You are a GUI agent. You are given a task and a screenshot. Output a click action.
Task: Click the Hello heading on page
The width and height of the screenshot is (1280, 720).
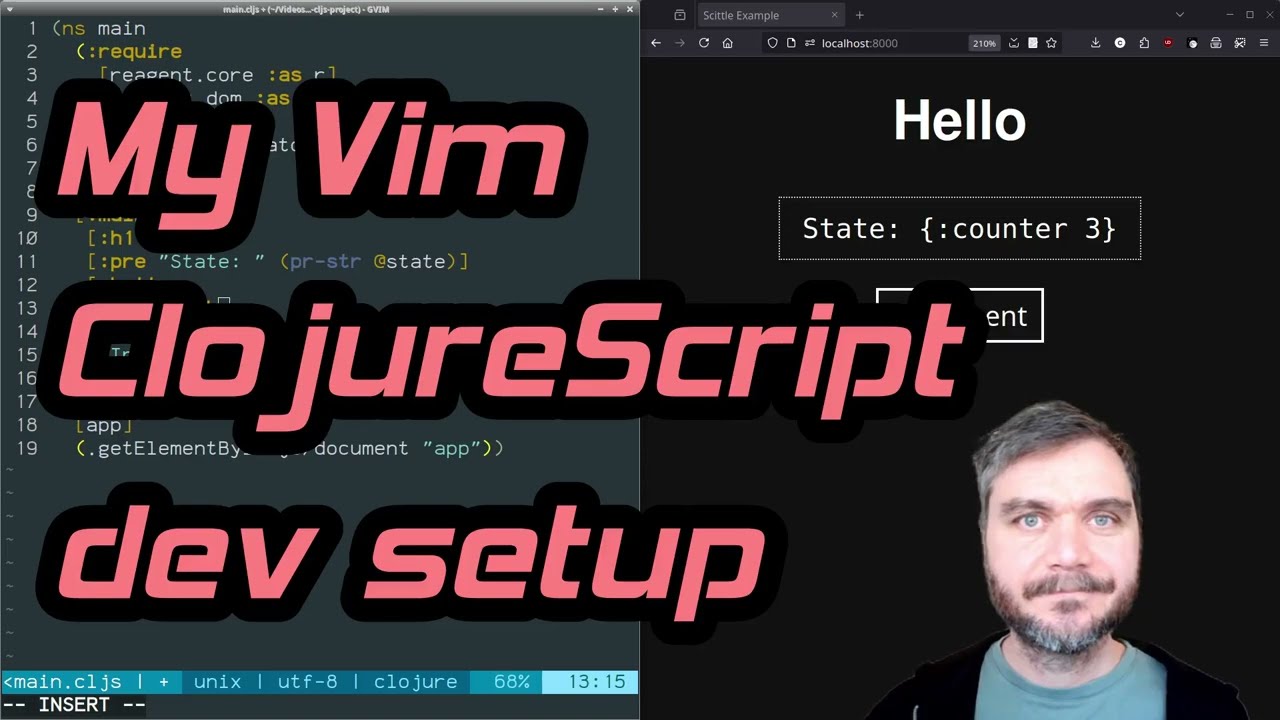click(960, 121)
